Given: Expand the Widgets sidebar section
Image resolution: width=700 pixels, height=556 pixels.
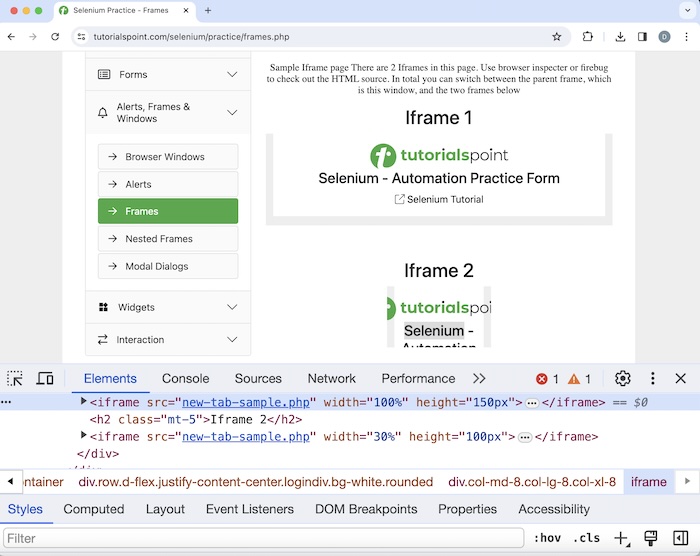Looking at the screenshot, I should [168, 307].
